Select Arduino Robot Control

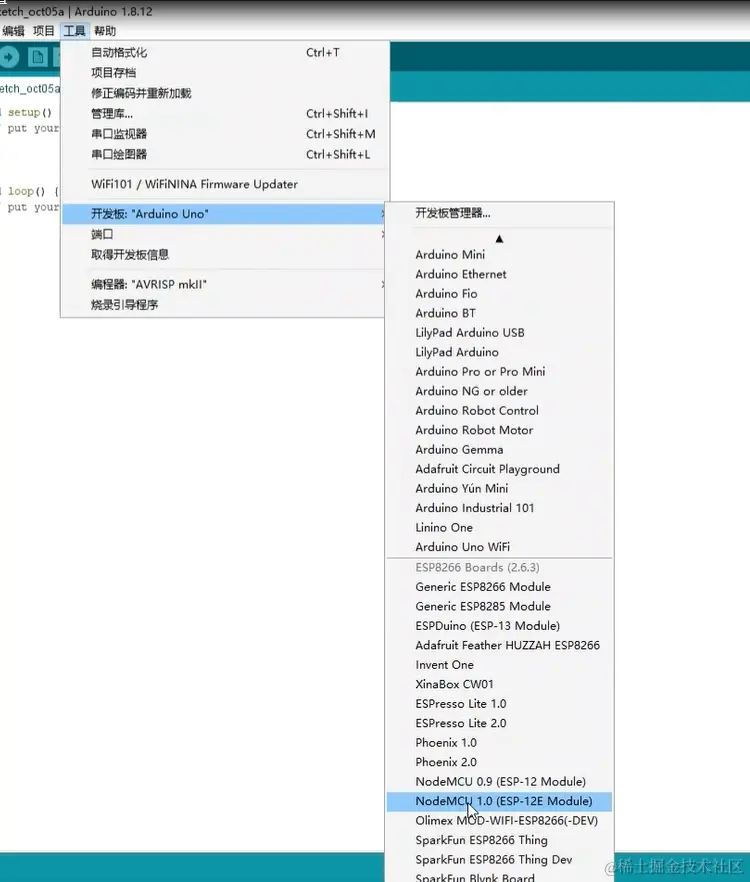point(500,411)
